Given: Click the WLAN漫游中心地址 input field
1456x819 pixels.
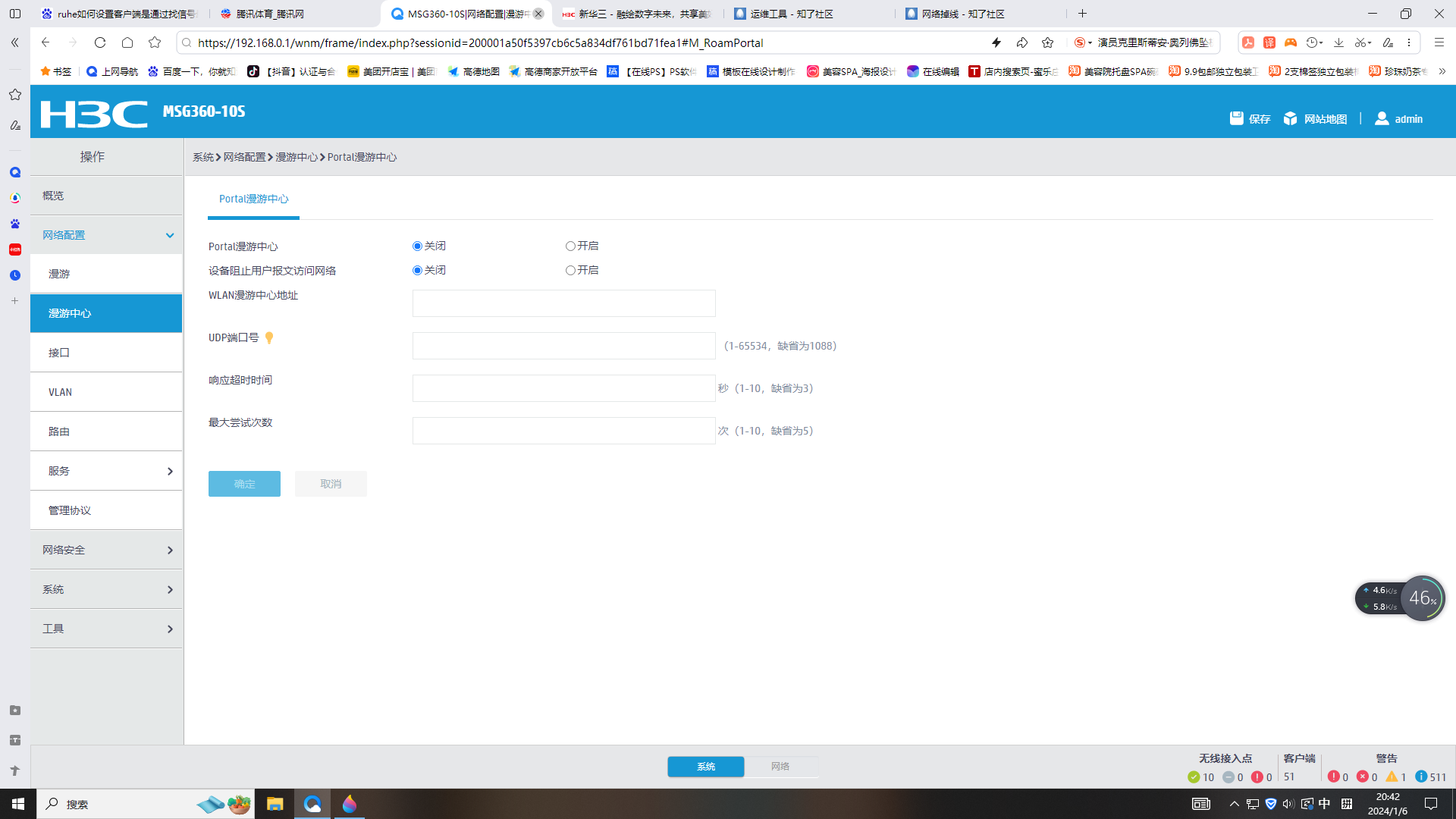Looking at the screenshot, I should pos(563,303).
